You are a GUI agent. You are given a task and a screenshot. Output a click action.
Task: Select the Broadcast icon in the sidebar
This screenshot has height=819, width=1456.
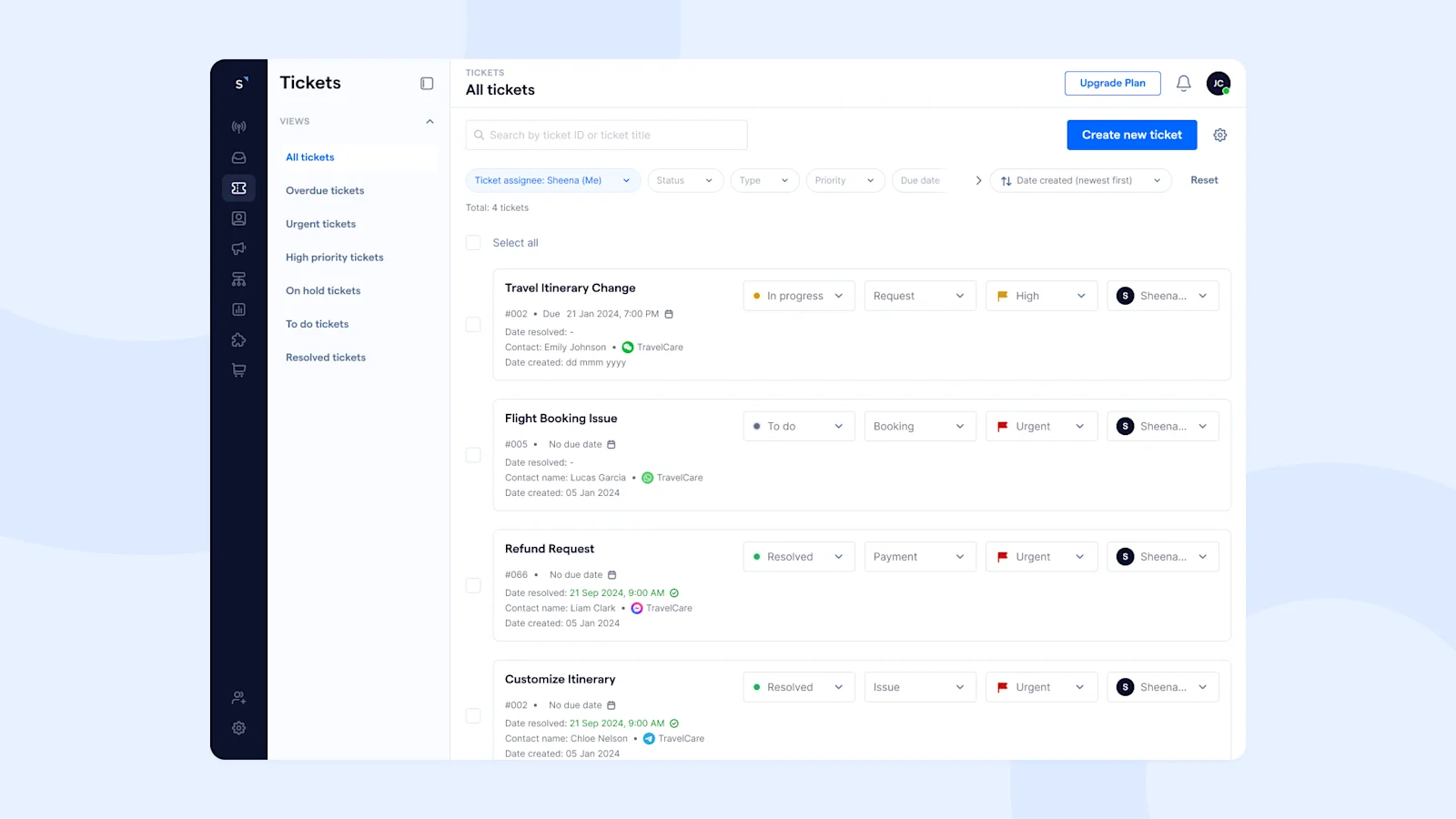click(x=238, y=126)
